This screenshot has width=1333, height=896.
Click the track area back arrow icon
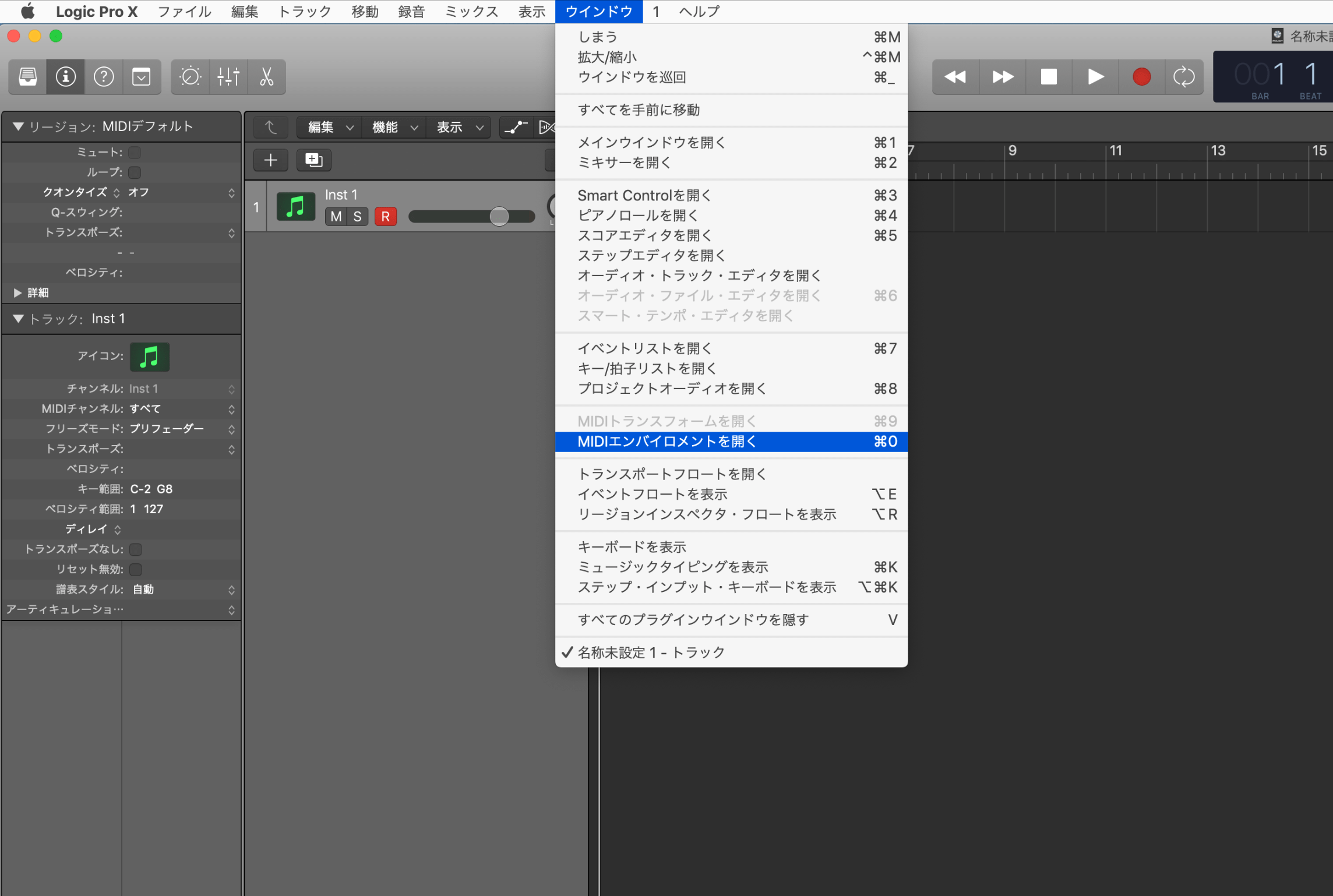(270, 127)
